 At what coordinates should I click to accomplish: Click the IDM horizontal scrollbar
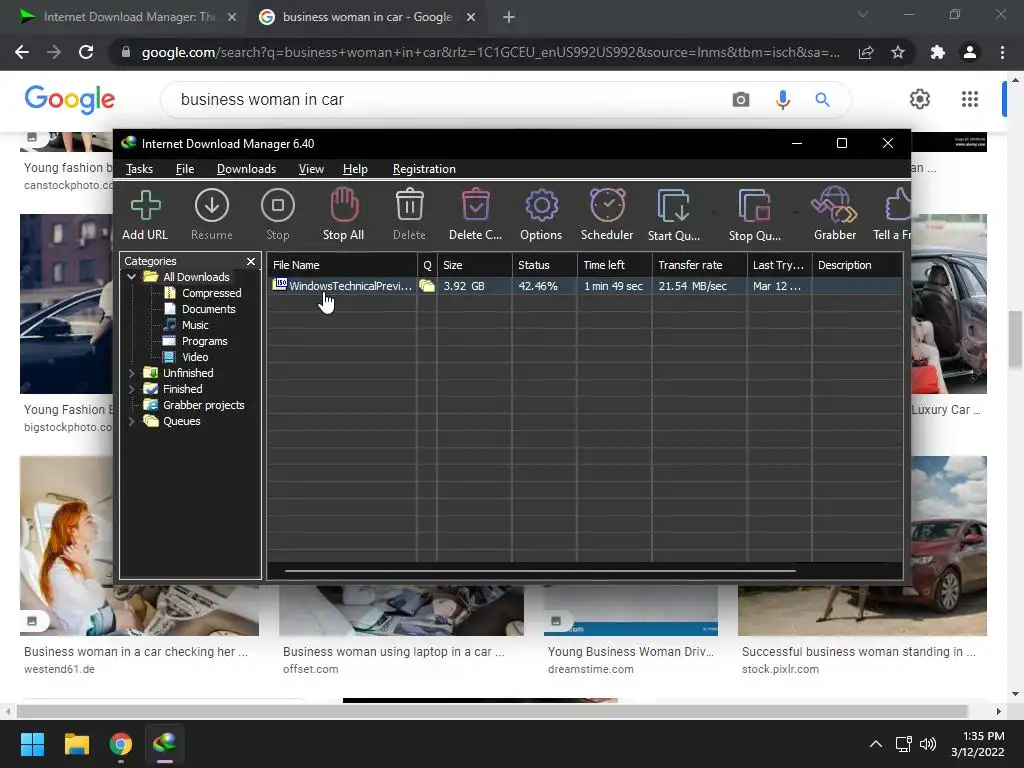540,571
